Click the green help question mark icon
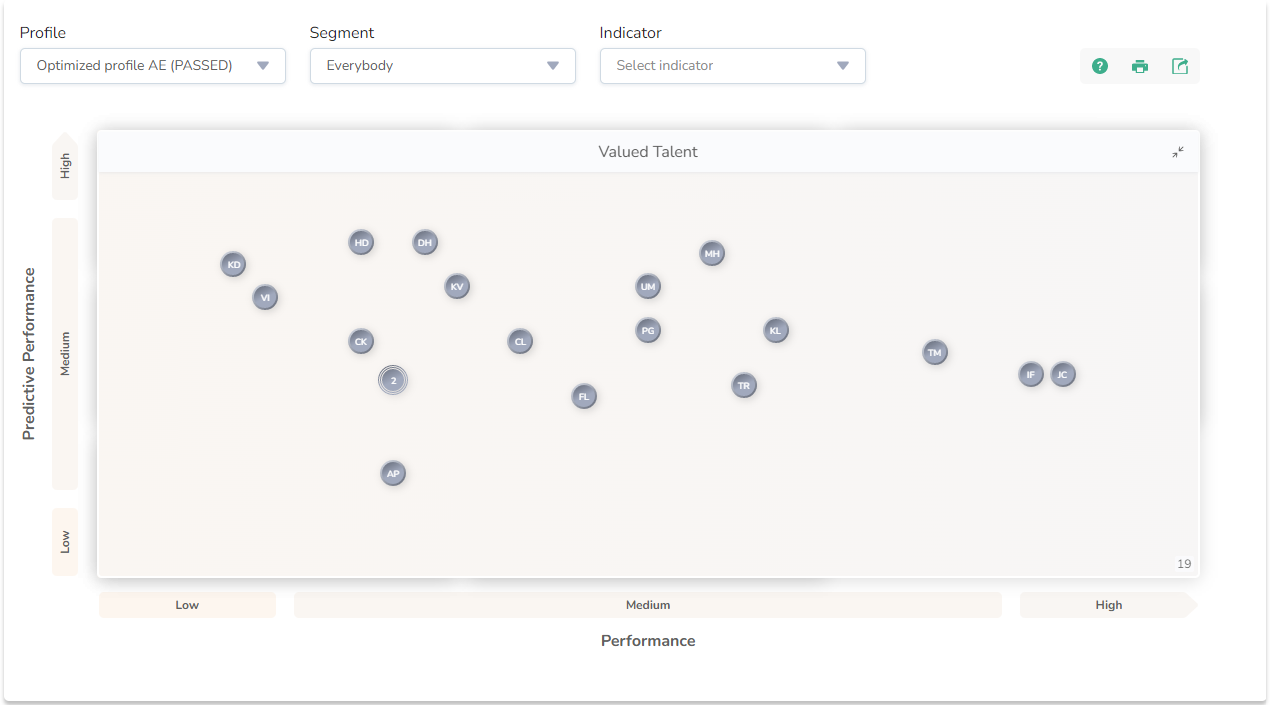 [x=1100, y=66]
